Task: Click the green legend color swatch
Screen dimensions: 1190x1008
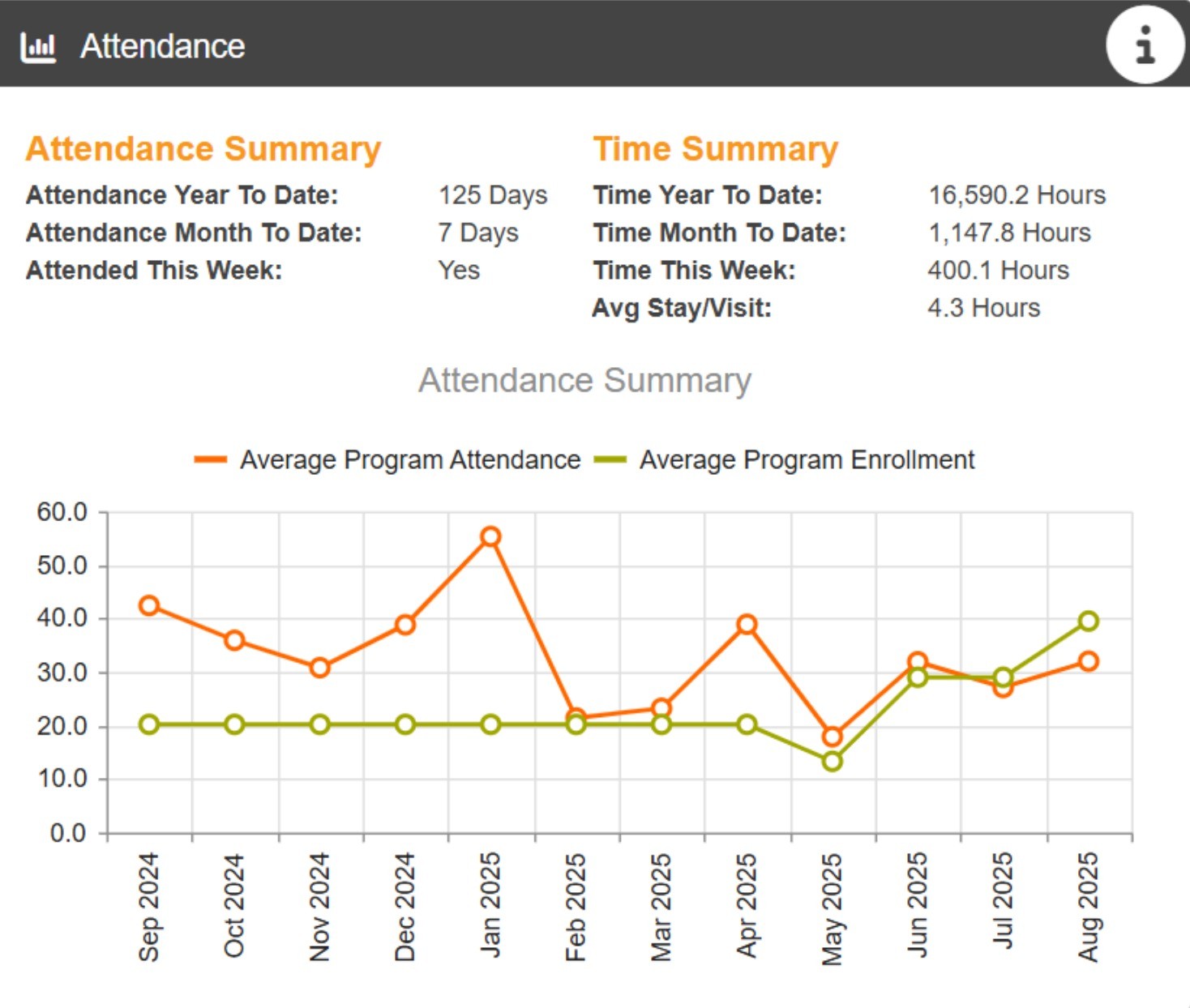Action: click(x=610, y=459)
